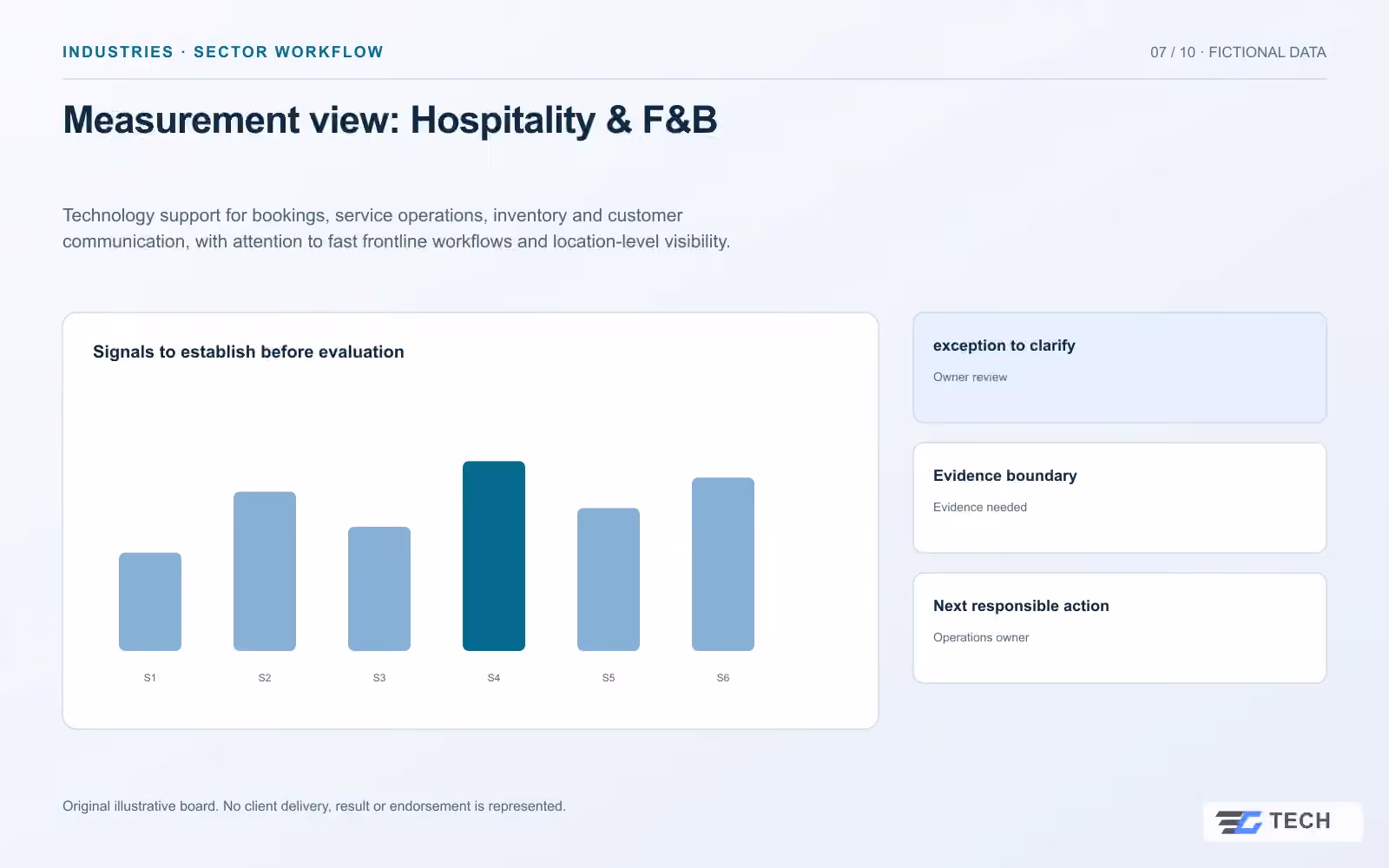1389x868 pixels.
Task: Open the 'Next responsible action' card
Action: 1120,628
